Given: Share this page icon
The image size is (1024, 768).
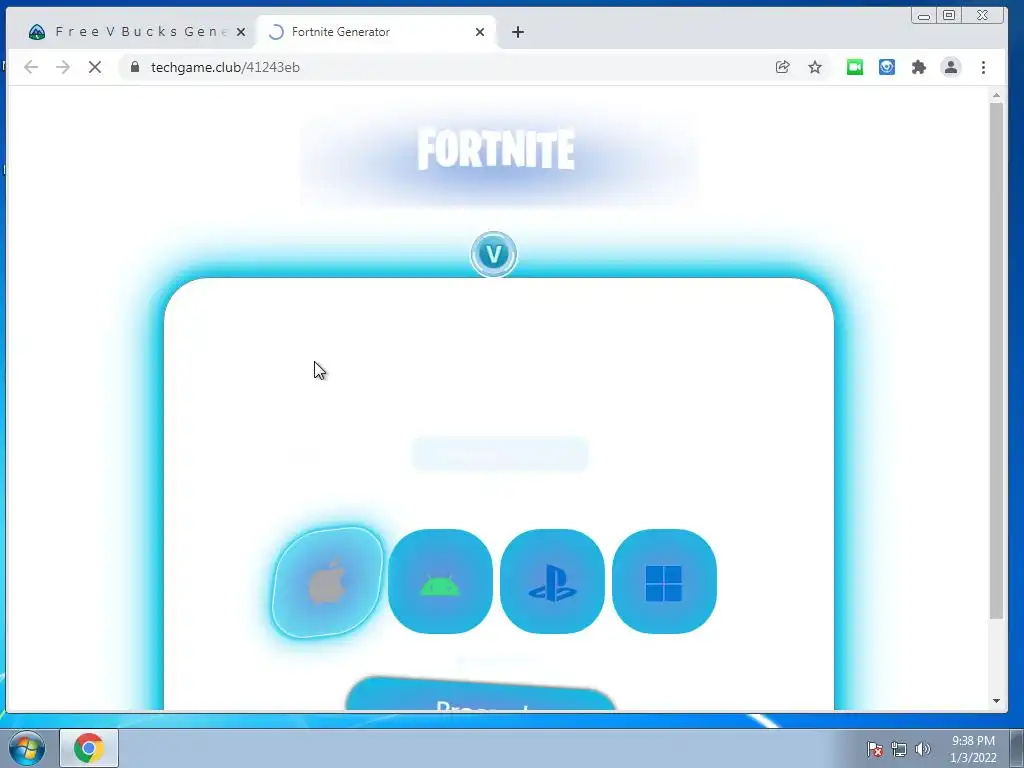Looking at the screenshot, I should [782, 67].
